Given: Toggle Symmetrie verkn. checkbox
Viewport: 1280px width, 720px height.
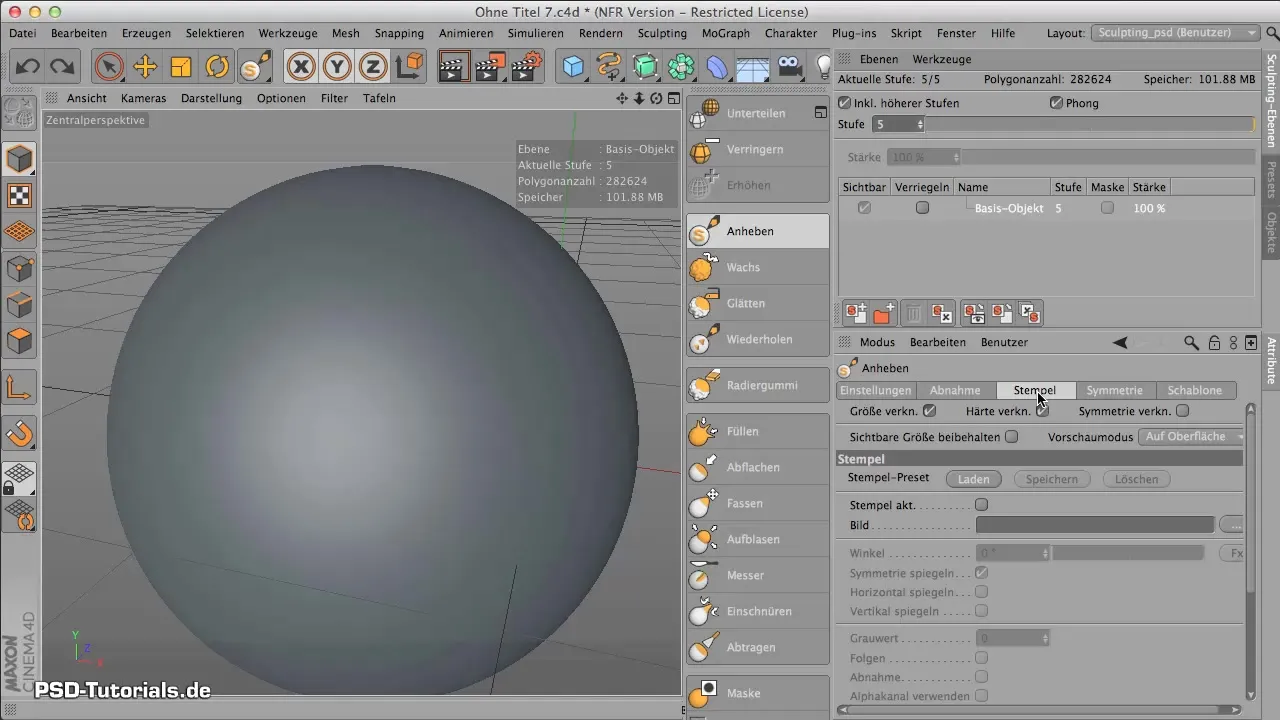Looking at the screenshot, I should [1183, 410].
